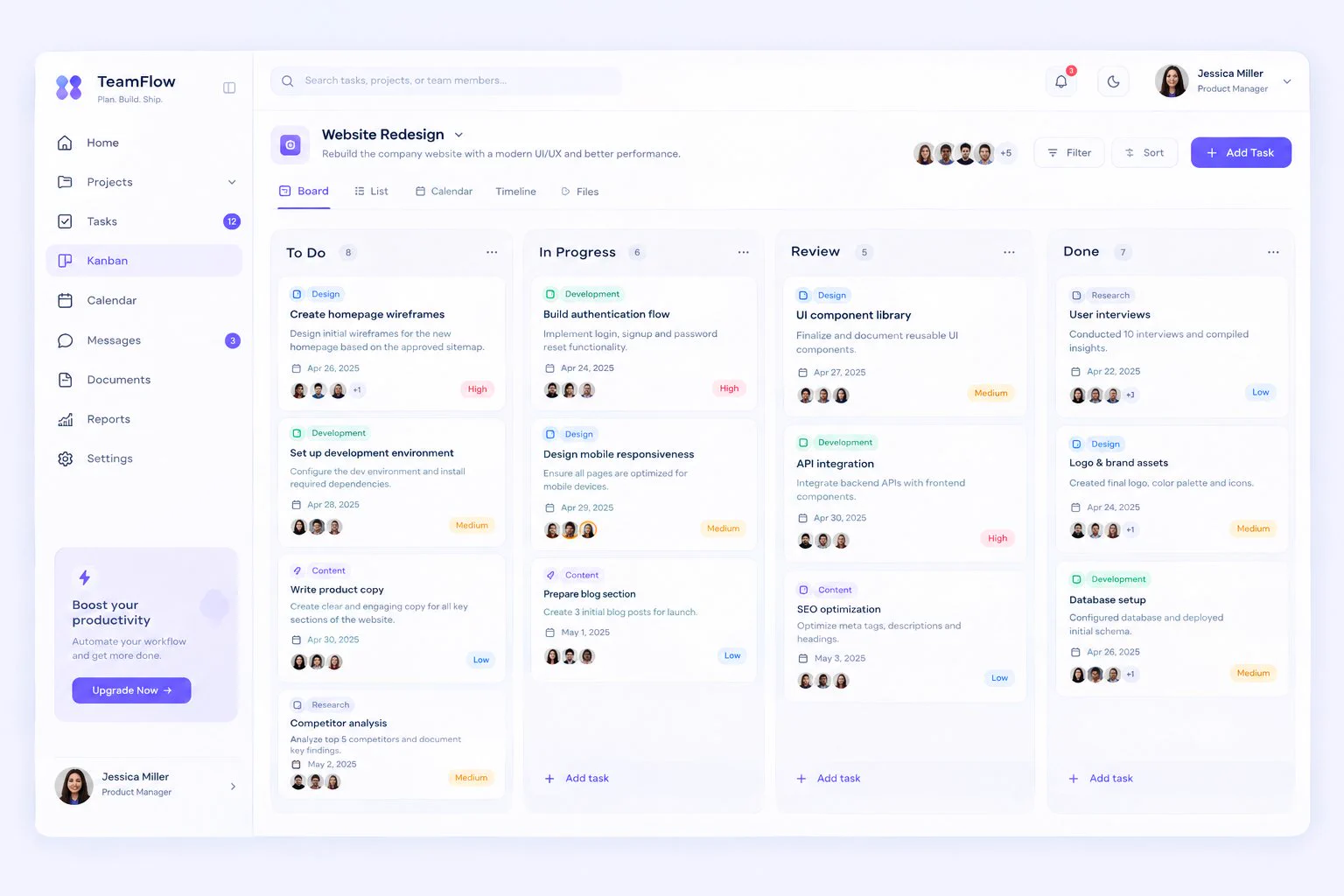Image resolution: width=1344 pixels, height=896 pixels.
Task: Switch to the Files tab
Action: tap(579, 192)
